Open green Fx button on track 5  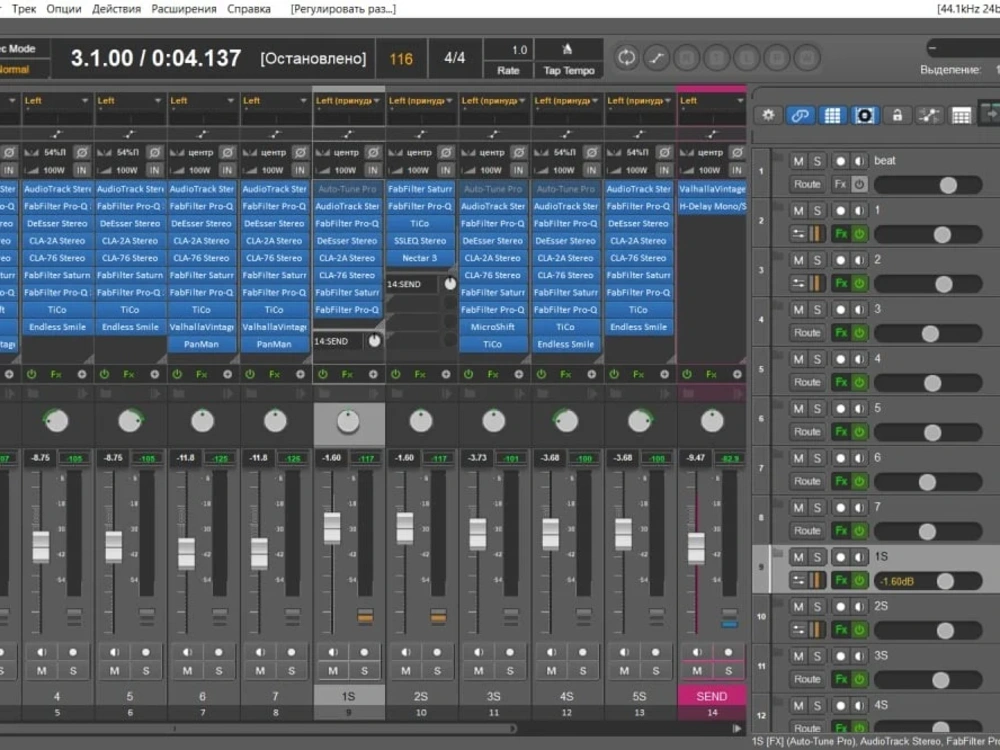pyautogui.click(x=841, y=432)
